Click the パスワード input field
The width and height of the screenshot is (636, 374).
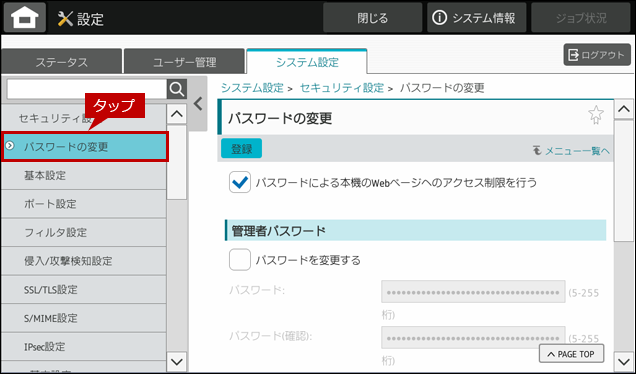pos(473,292)
